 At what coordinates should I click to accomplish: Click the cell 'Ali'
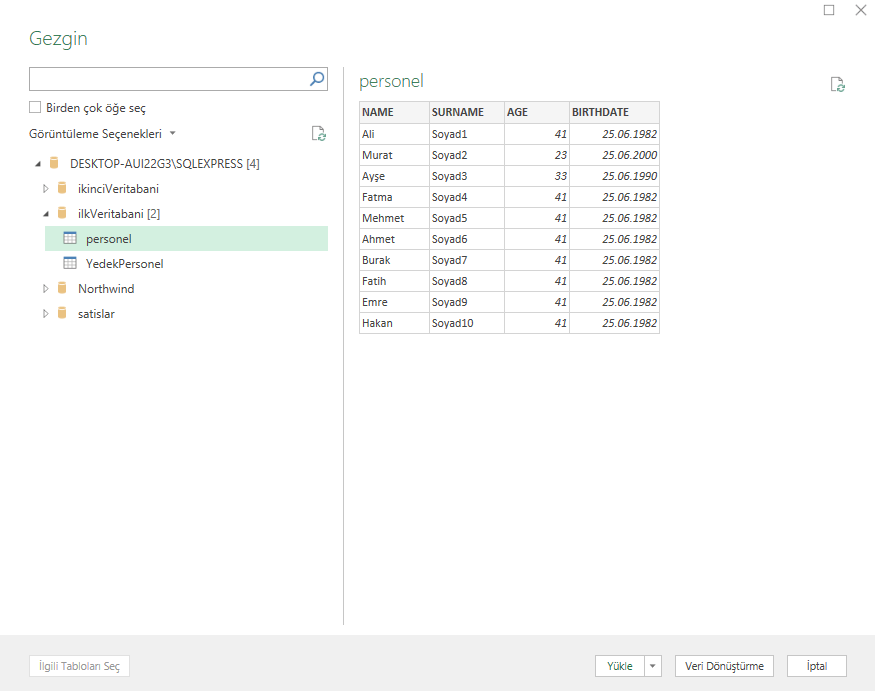point(395,134)
